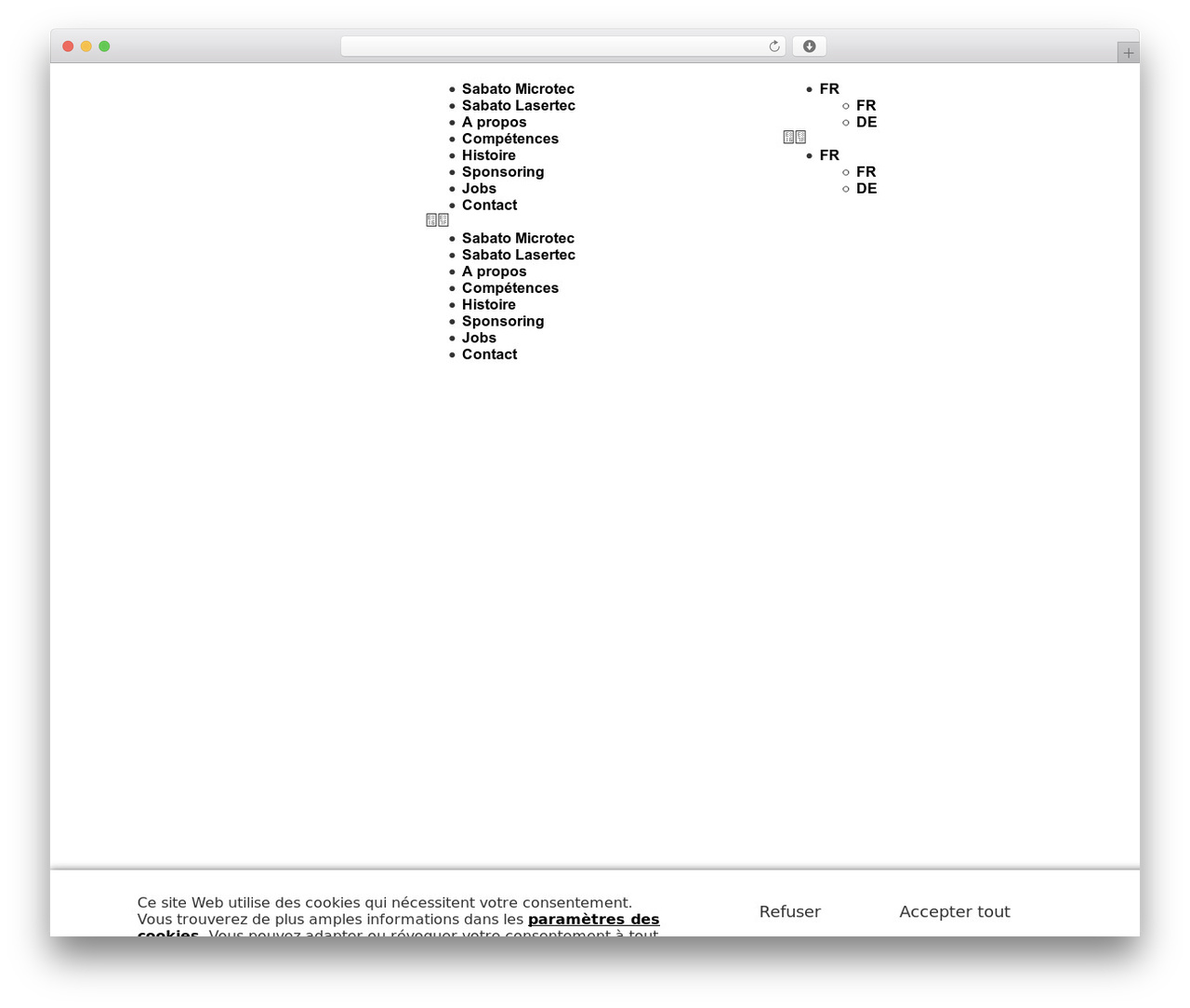The width and height of the screenshot is (1190, 1008).
Task: Open the first Sponsoring link
Action: (503, 172)
